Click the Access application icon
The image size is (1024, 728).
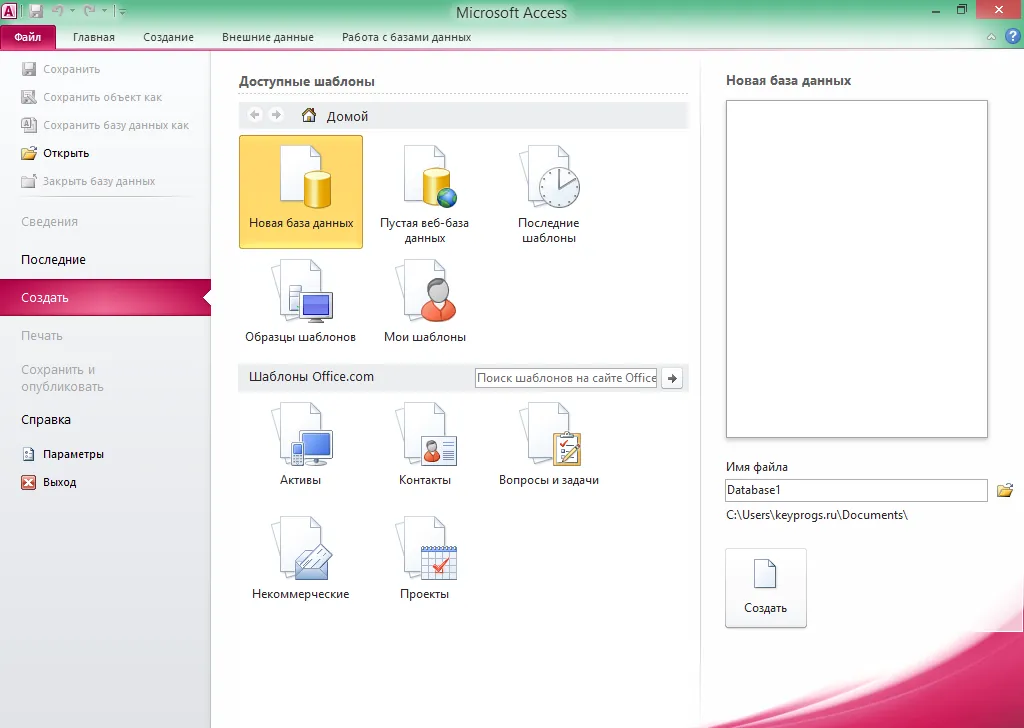9,10
